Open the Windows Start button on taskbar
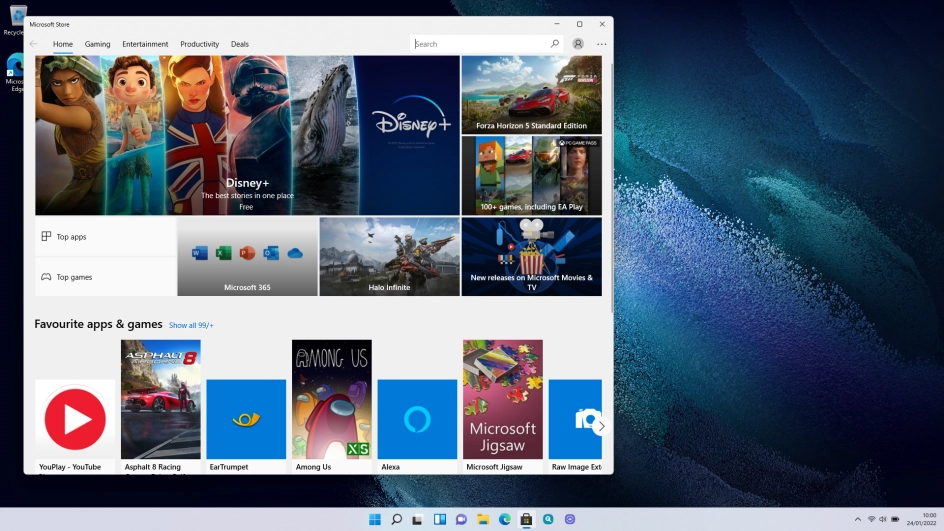This screenshot has width=944, height=531. [375, 520]
